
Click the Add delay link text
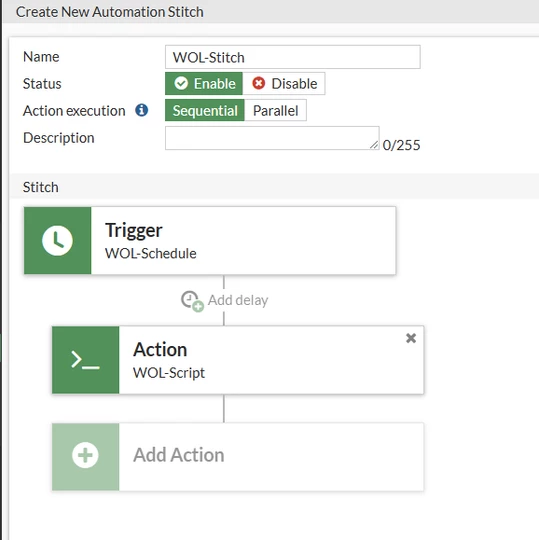(x=238, y=300)
